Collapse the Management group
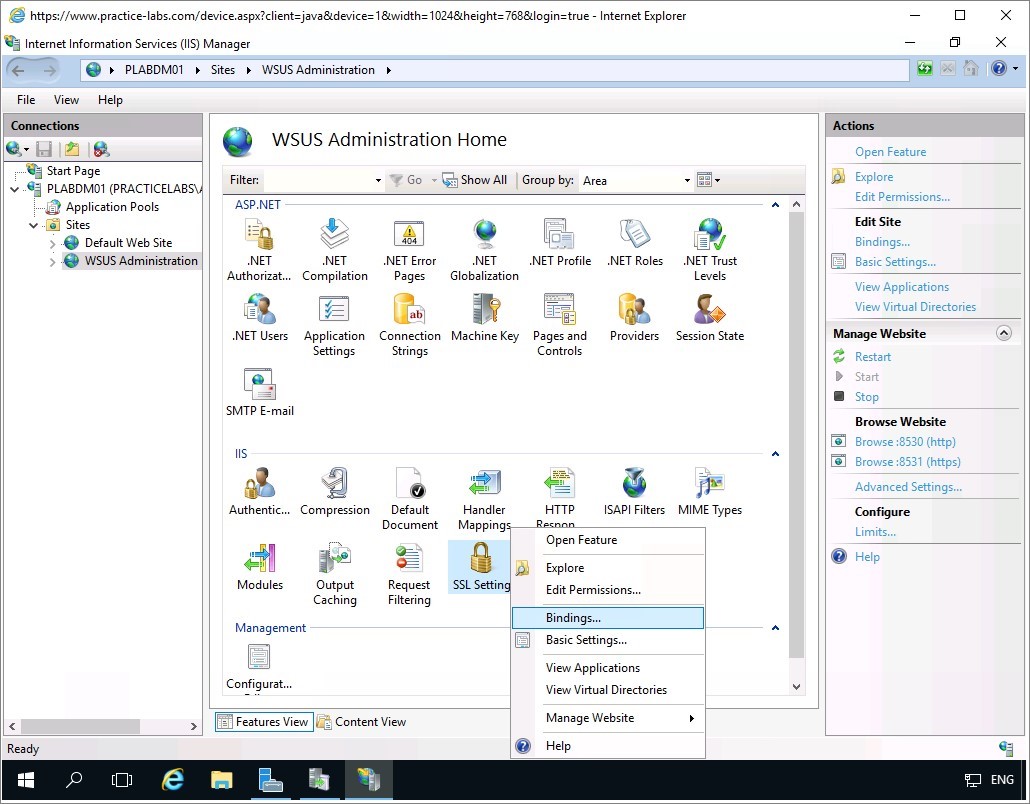Screen dimensions: 1030x804 point(775,628)
